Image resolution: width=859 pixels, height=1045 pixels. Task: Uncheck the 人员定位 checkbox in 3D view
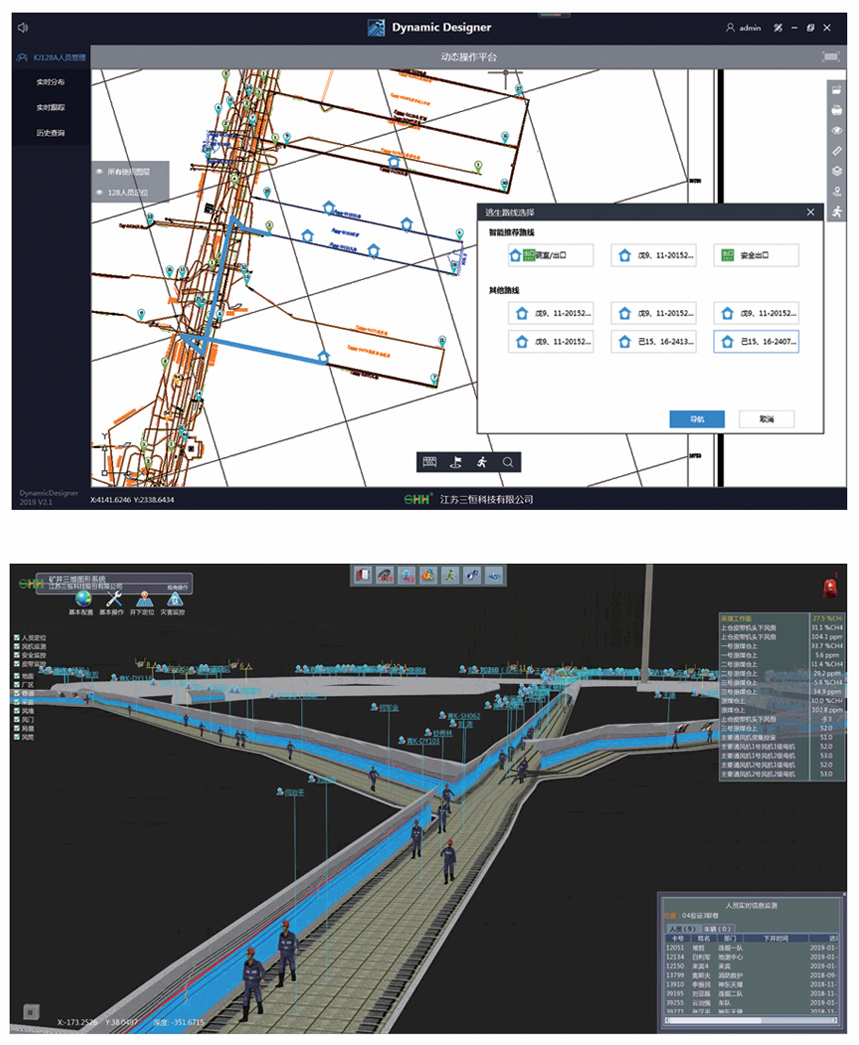tap(17, 637)
